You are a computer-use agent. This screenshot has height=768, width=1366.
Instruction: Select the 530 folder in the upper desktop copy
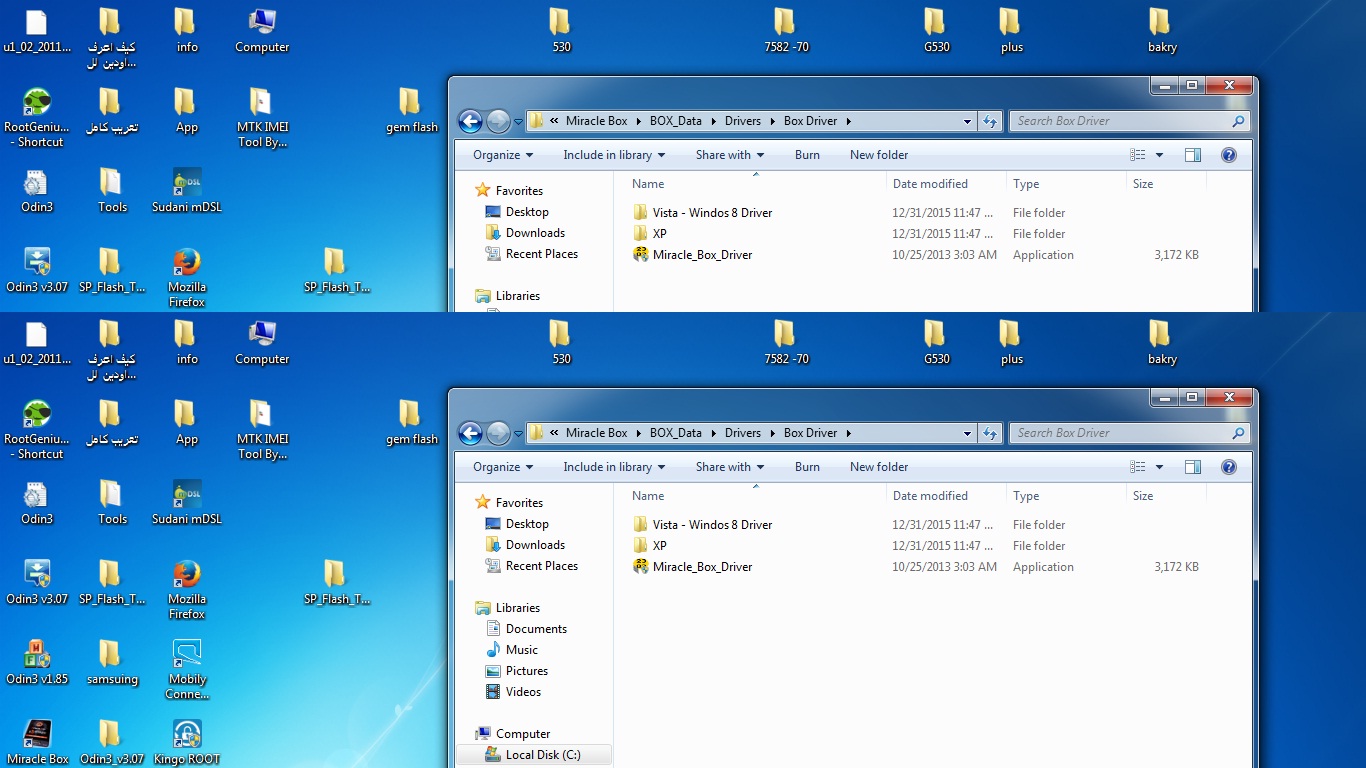pyautogui.click(x=562, y=30)
